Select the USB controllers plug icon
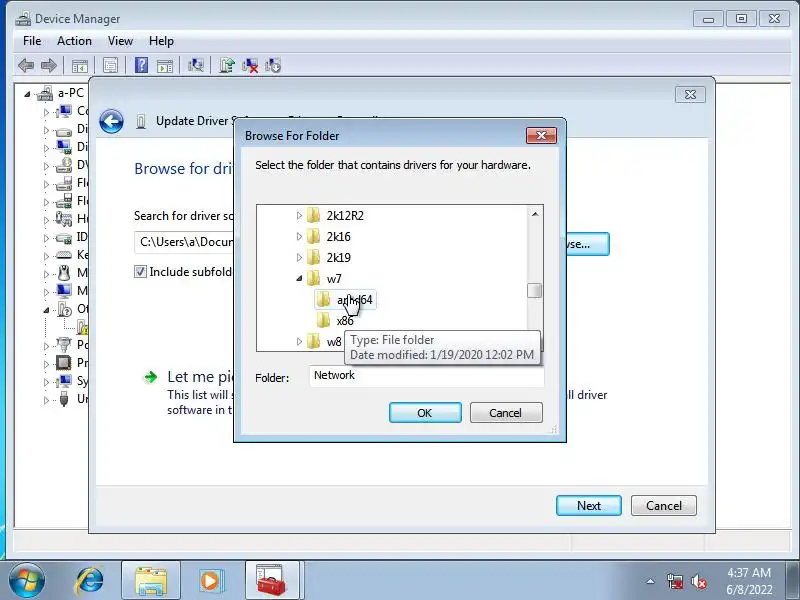 coord(64,398)
